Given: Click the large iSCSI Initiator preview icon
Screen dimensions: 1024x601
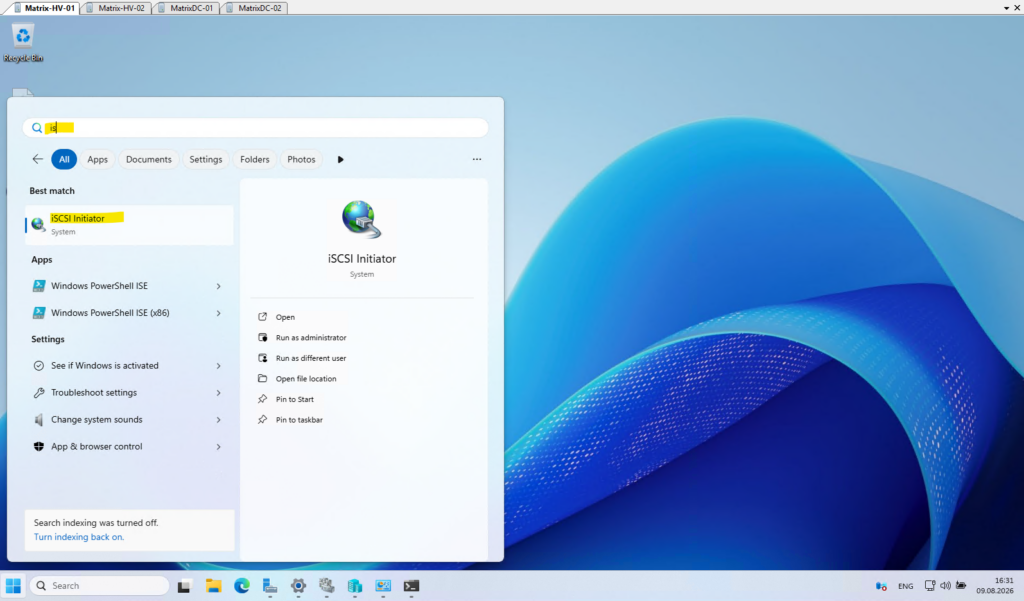Looking at the screenshot, I should point(362,219).
